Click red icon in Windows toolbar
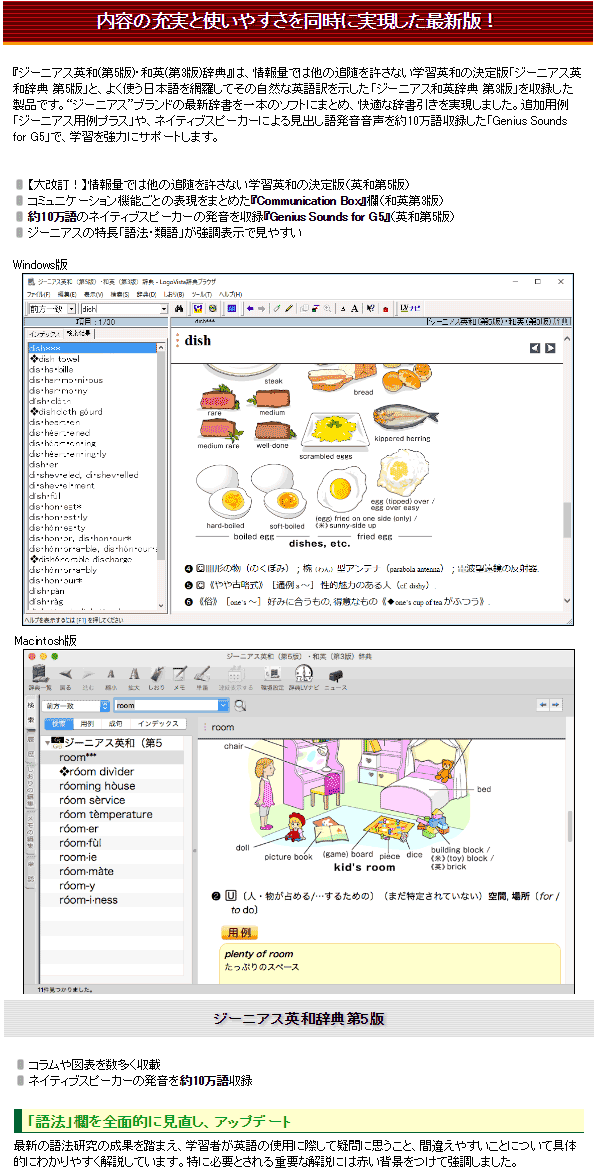This screenshot has width=600, height=1170. click(x=385, y=308)
